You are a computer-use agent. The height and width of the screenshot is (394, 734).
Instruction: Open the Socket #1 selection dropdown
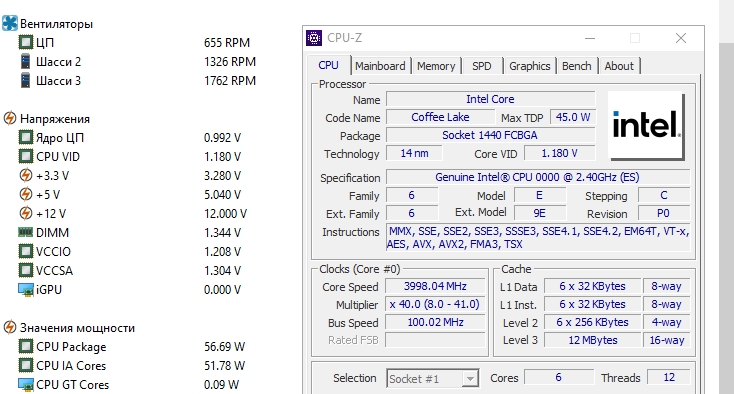[x=433, y=378]
